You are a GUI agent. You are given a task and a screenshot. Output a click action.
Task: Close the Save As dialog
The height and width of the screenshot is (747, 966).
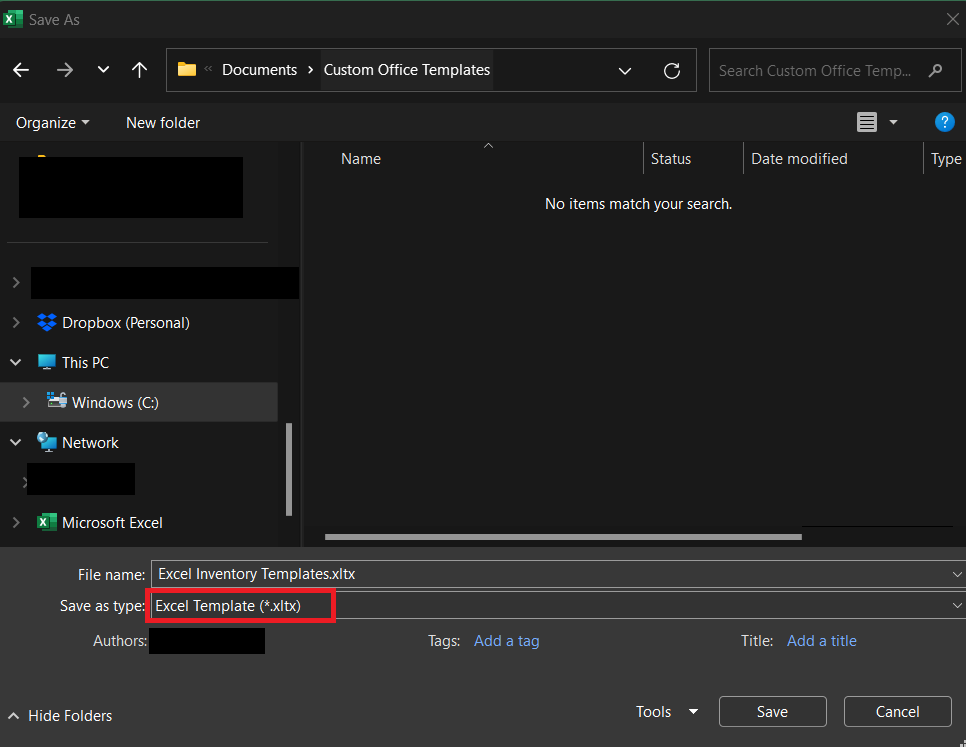point(952,19)
